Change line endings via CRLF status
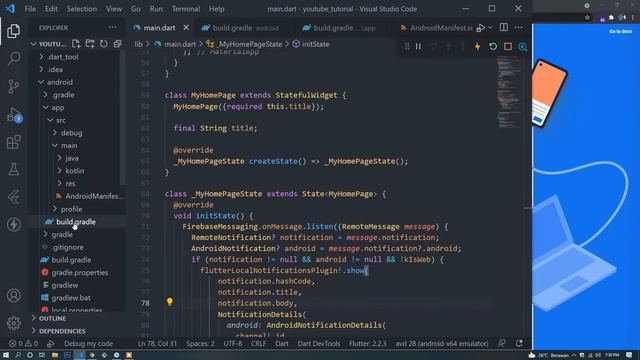Viewport: 640px width, 360px height. pyautogui.click(x=258, y=343)
